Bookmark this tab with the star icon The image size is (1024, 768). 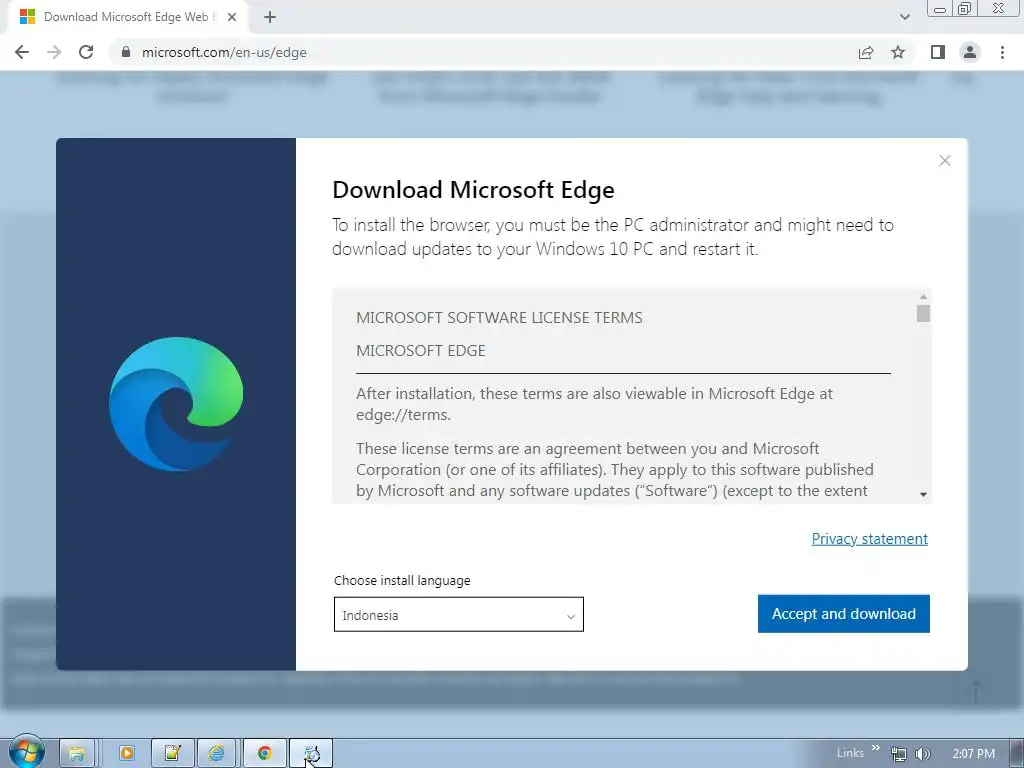point(898,52)
